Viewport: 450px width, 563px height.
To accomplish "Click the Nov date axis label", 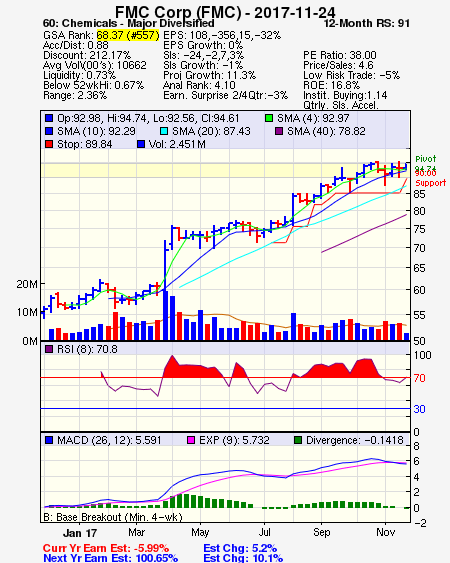I will click(385, 532).
